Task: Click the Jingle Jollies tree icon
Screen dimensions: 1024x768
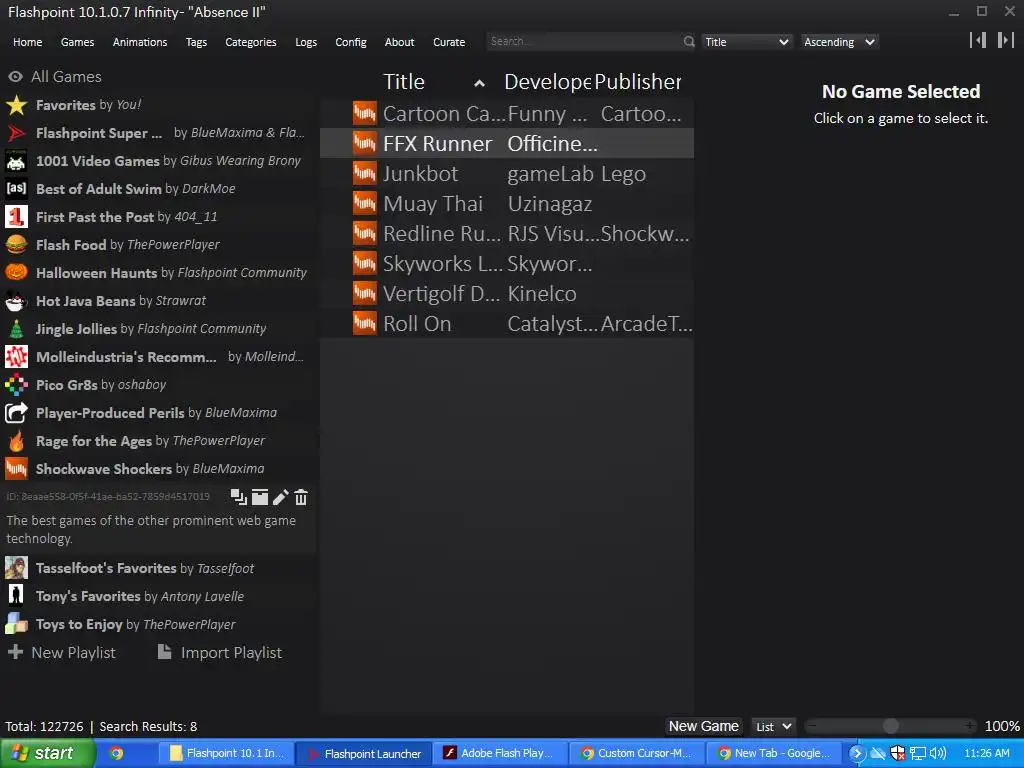Action: 16,329
